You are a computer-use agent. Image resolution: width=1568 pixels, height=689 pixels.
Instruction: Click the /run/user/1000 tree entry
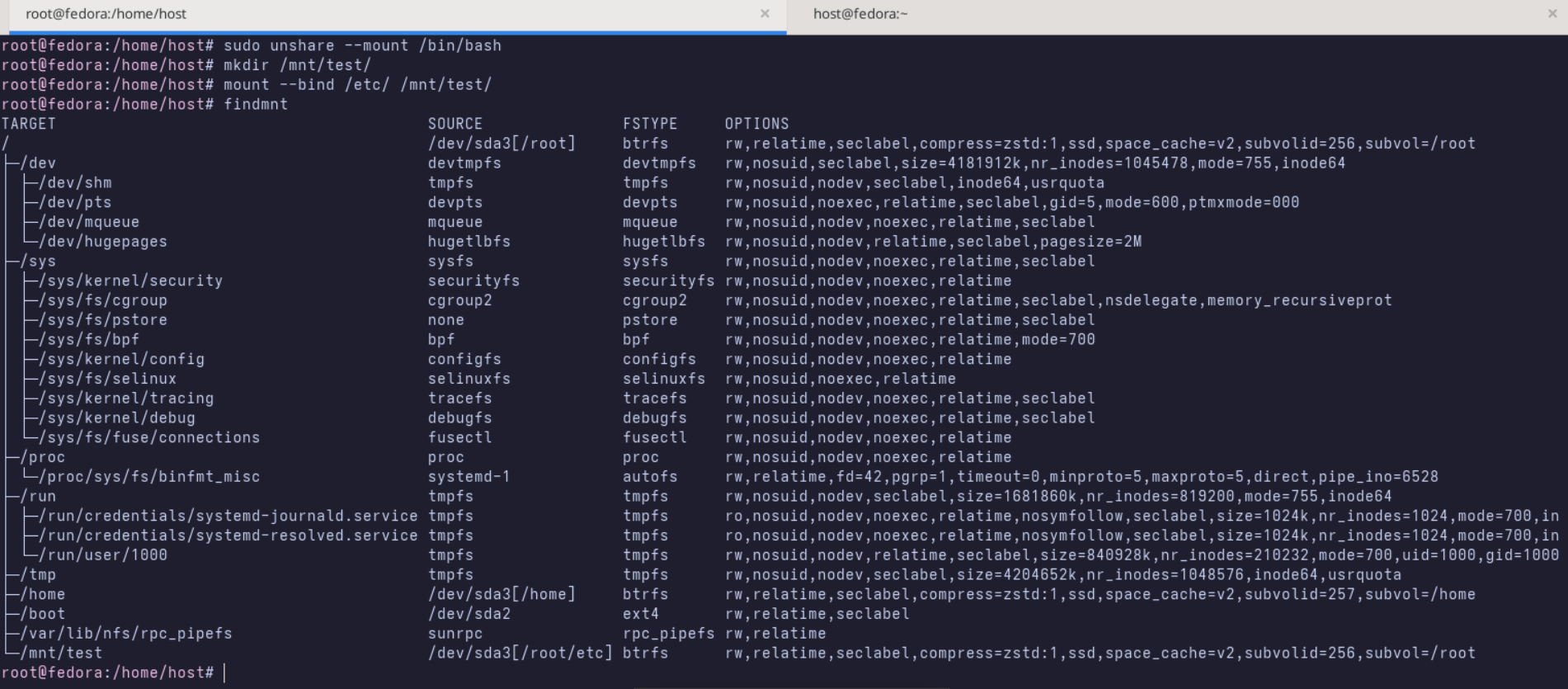click(x=102, y=555)
